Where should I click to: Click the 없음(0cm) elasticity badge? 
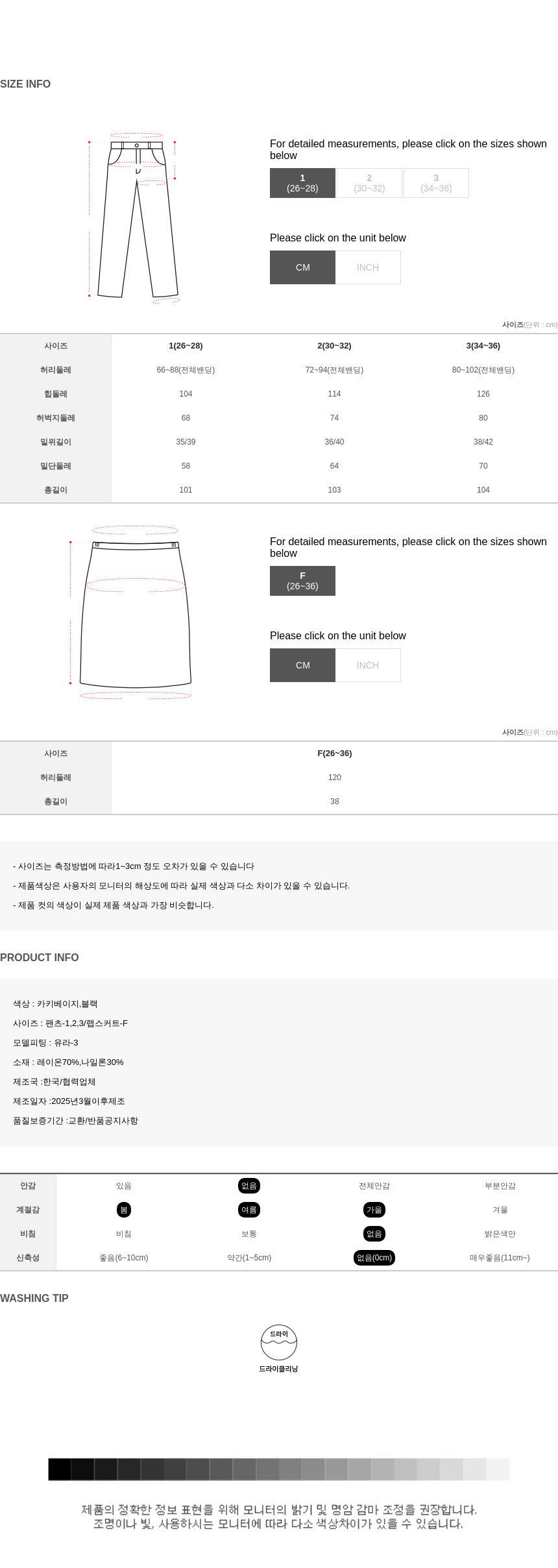tap(374, 1258)
